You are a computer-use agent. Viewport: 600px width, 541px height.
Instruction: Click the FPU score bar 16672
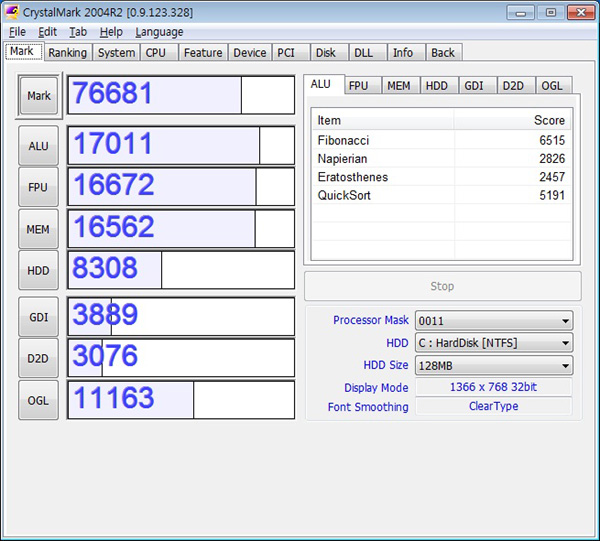click(181, 187)
